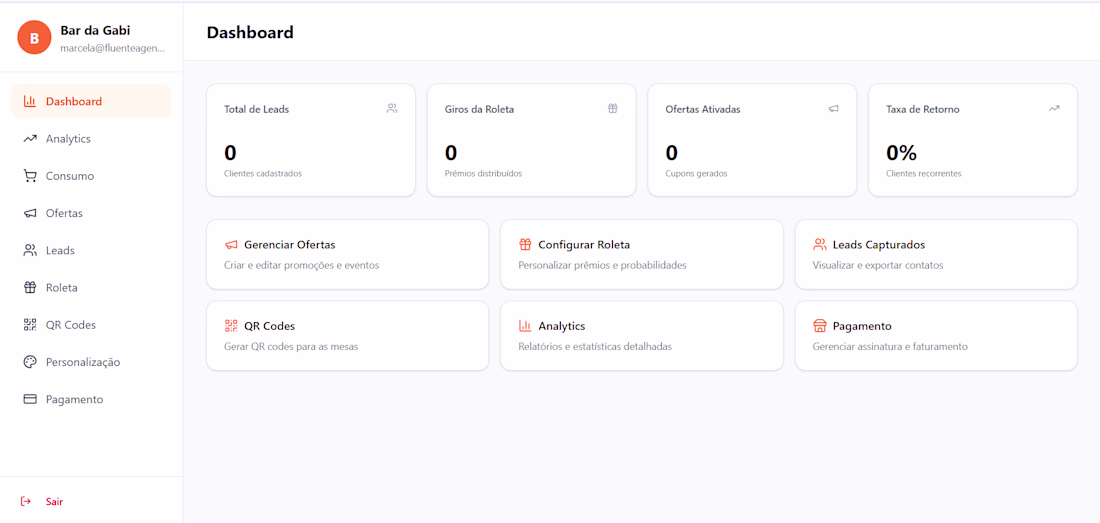Click 'Criar e editar promoções e eventos' text
The height and width of the screenshot is (523, 1100).
point(302,265)
